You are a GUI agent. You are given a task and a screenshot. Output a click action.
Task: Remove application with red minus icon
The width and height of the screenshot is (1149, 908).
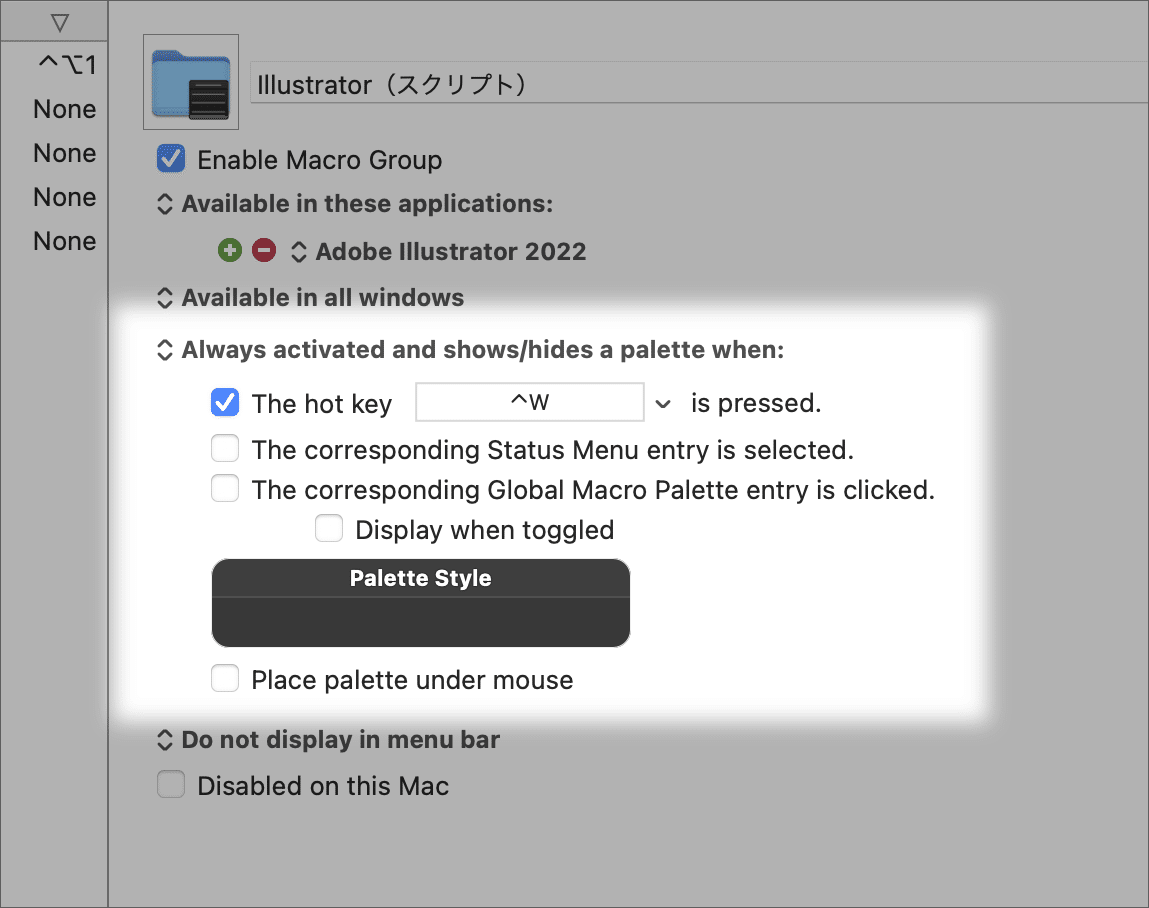[264, 251]
